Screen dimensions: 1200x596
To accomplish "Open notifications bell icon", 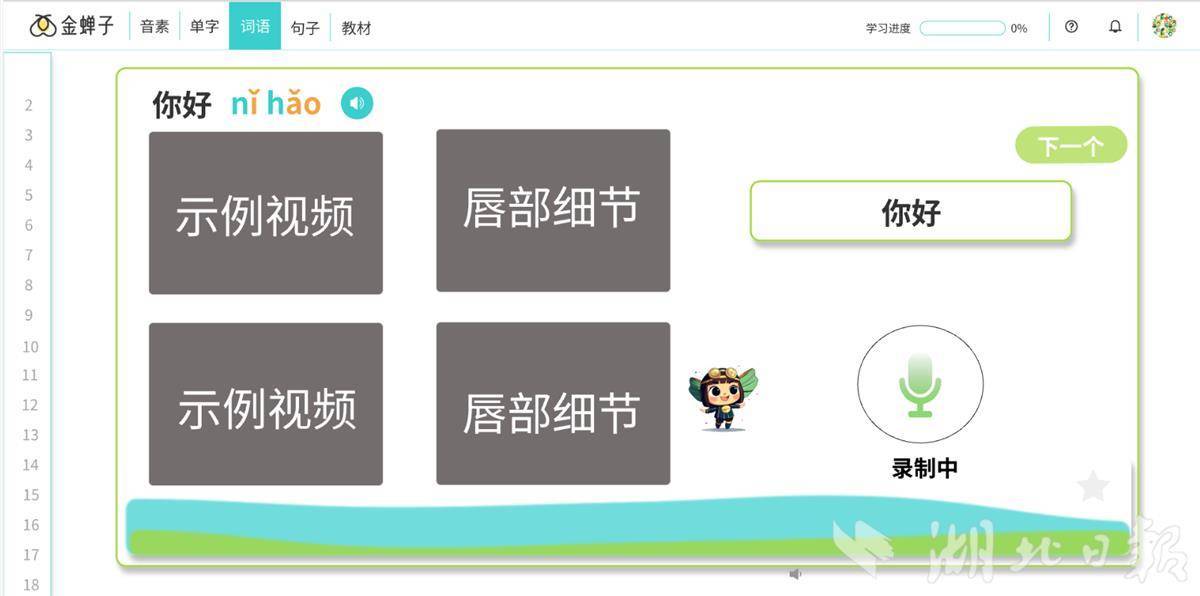I will pyautogui.click(x=1115, y=27).
